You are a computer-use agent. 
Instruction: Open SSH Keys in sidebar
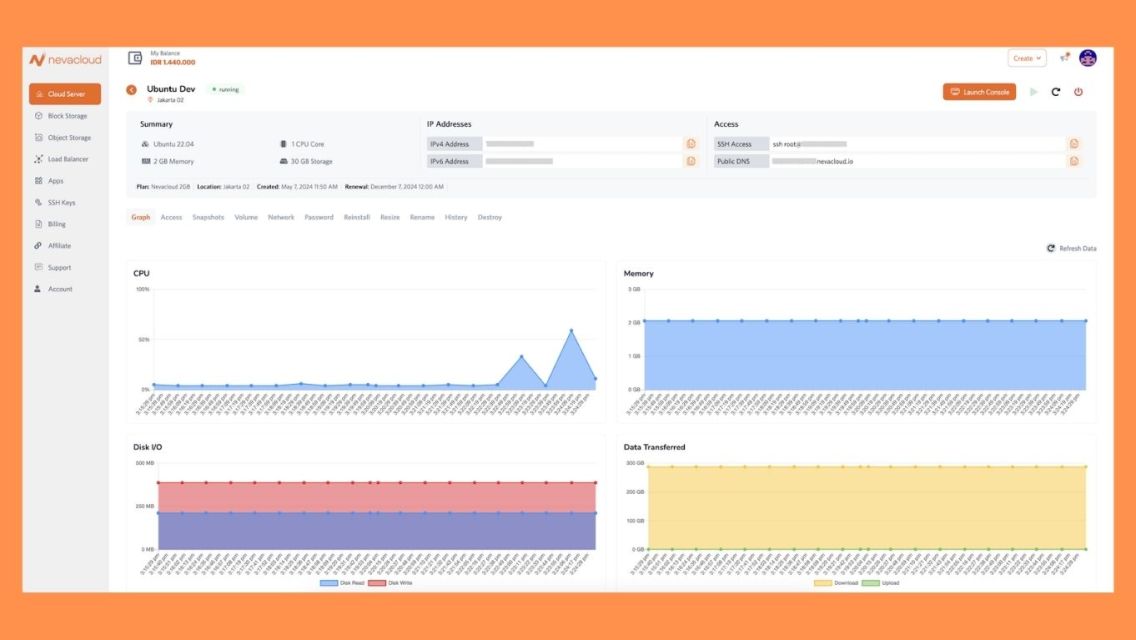(x=55, y=202)
